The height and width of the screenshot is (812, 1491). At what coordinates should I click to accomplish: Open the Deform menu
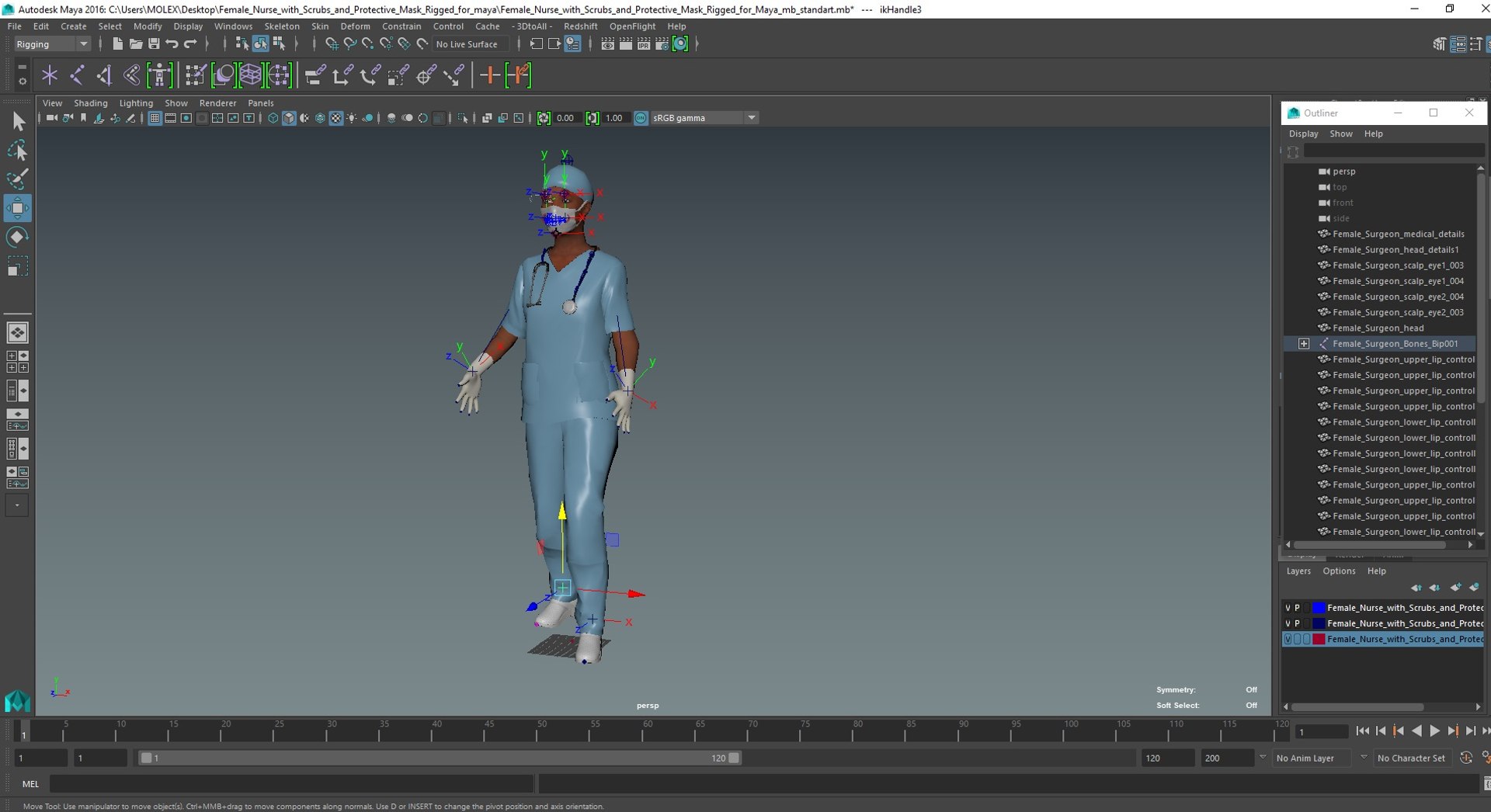[x=355, y=26]
